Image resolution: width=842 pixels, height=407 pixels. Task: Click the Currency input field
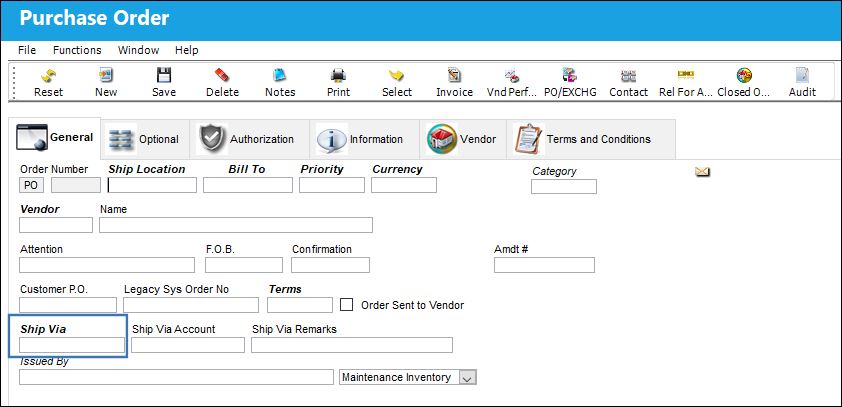404,185
